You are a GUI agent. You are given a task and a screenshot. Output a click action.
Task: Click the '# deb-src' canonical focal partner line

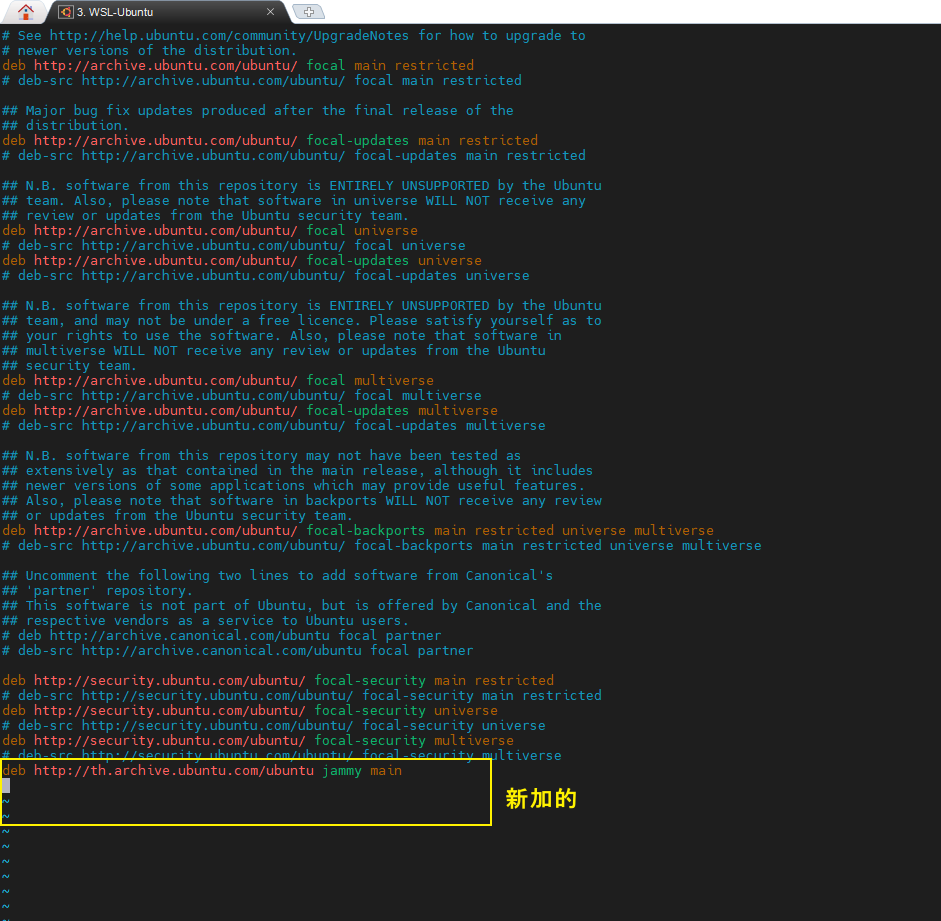[x=238, y=650]
